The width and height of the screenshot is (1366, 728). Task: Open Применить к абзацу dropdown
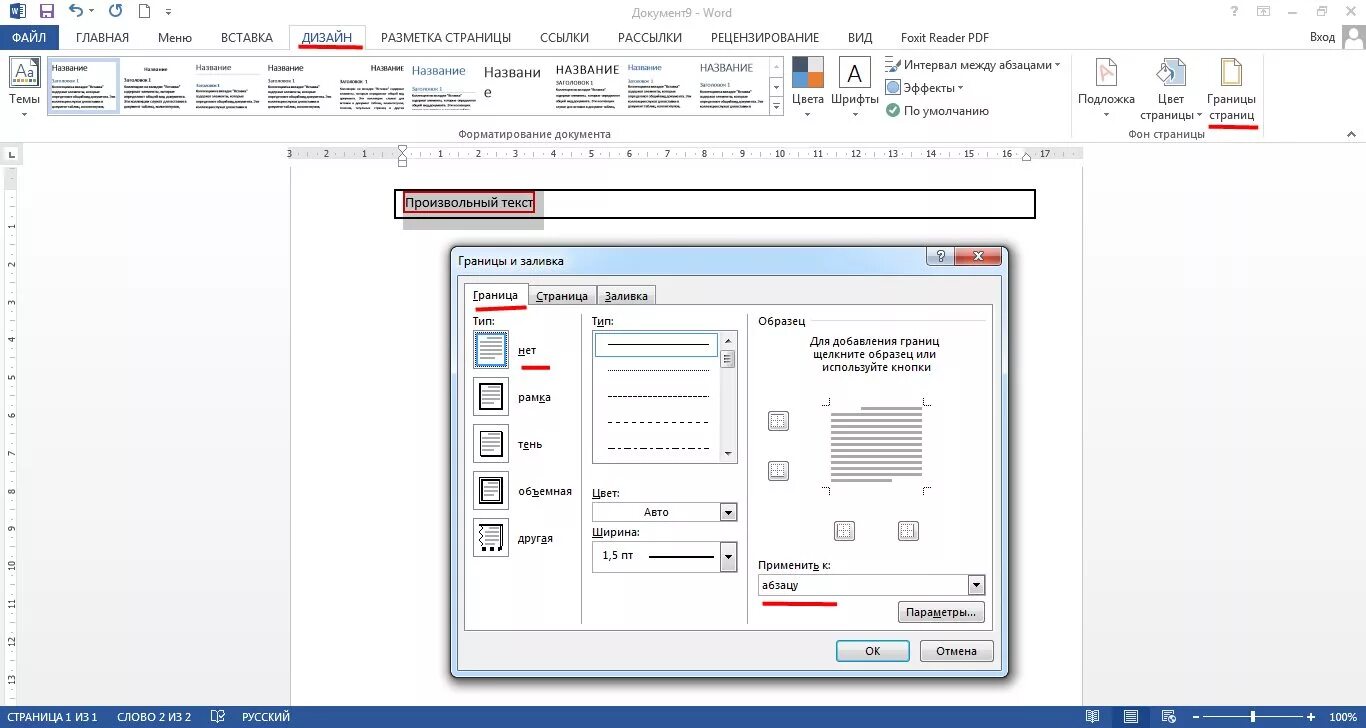click(872, 585)
